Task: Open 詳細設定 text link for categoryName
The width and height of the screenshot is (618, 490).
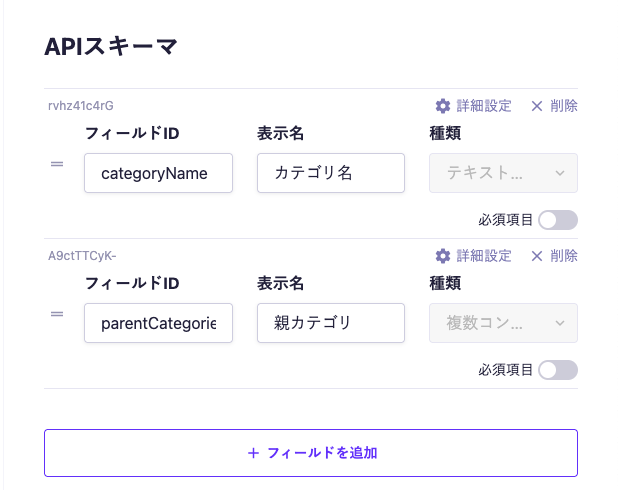Action: [484, 106]
